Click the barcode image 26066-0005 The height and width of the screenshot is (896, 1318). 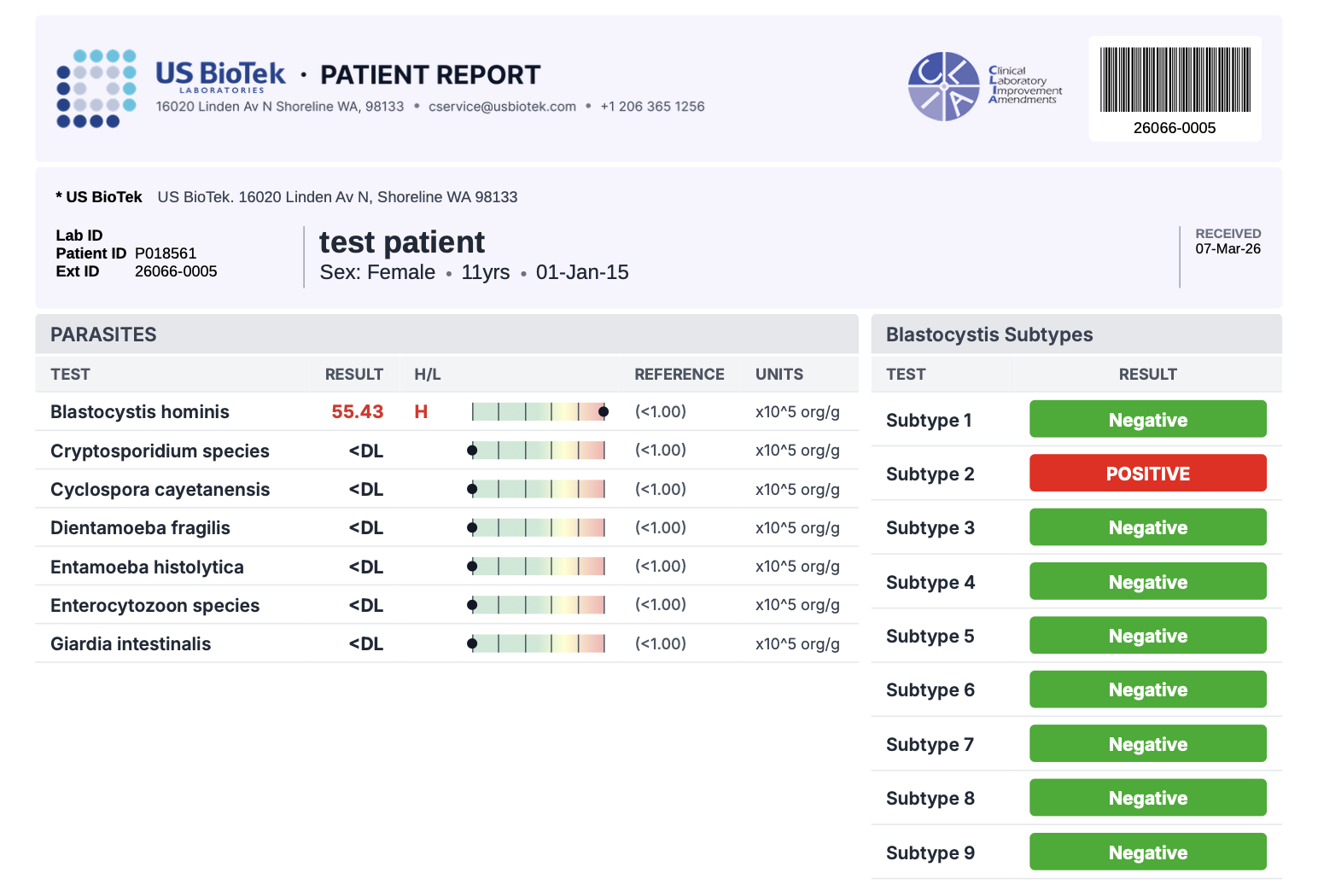pos(1175,81)
